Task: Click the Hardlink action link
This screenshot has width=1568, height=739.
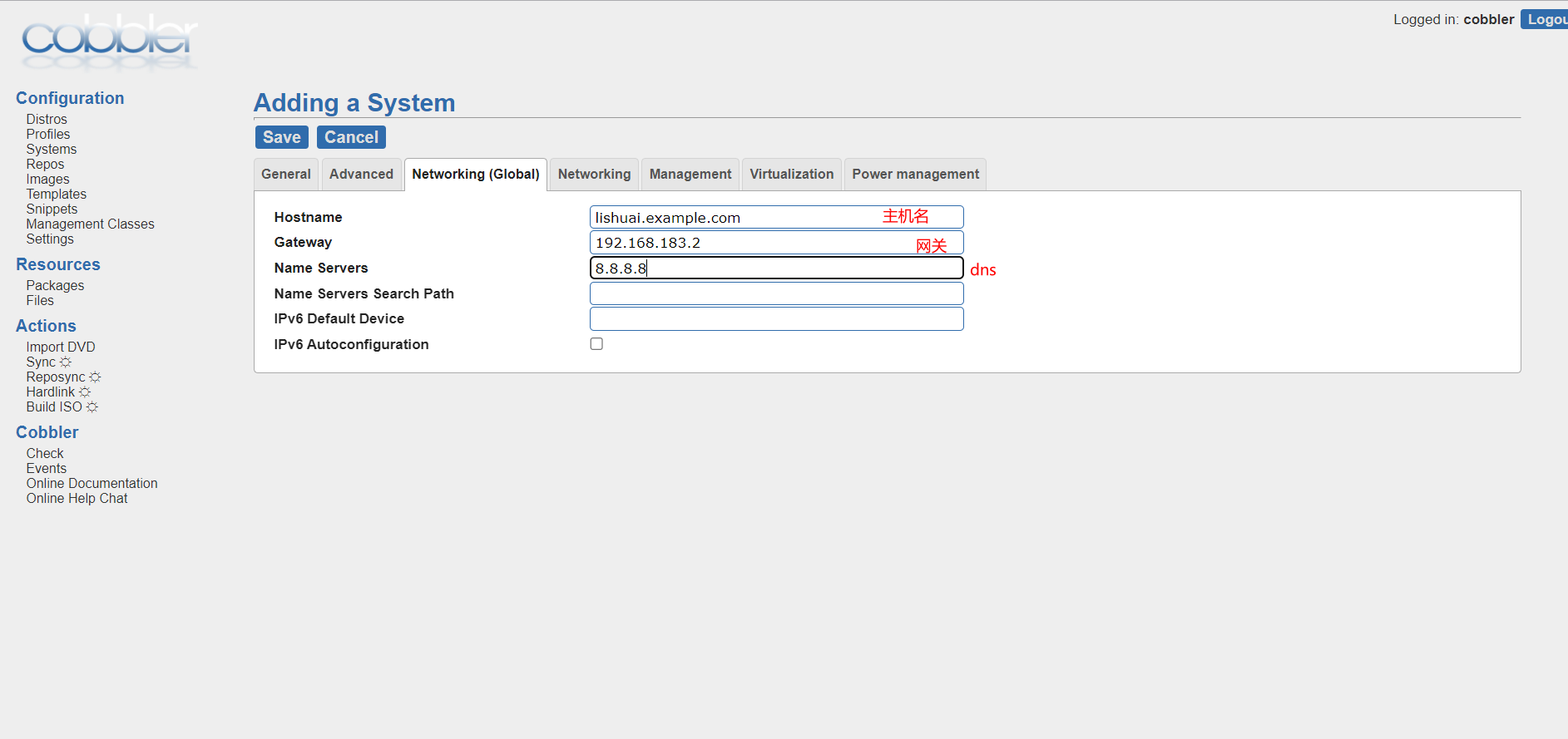Action: tap(51, 392)
